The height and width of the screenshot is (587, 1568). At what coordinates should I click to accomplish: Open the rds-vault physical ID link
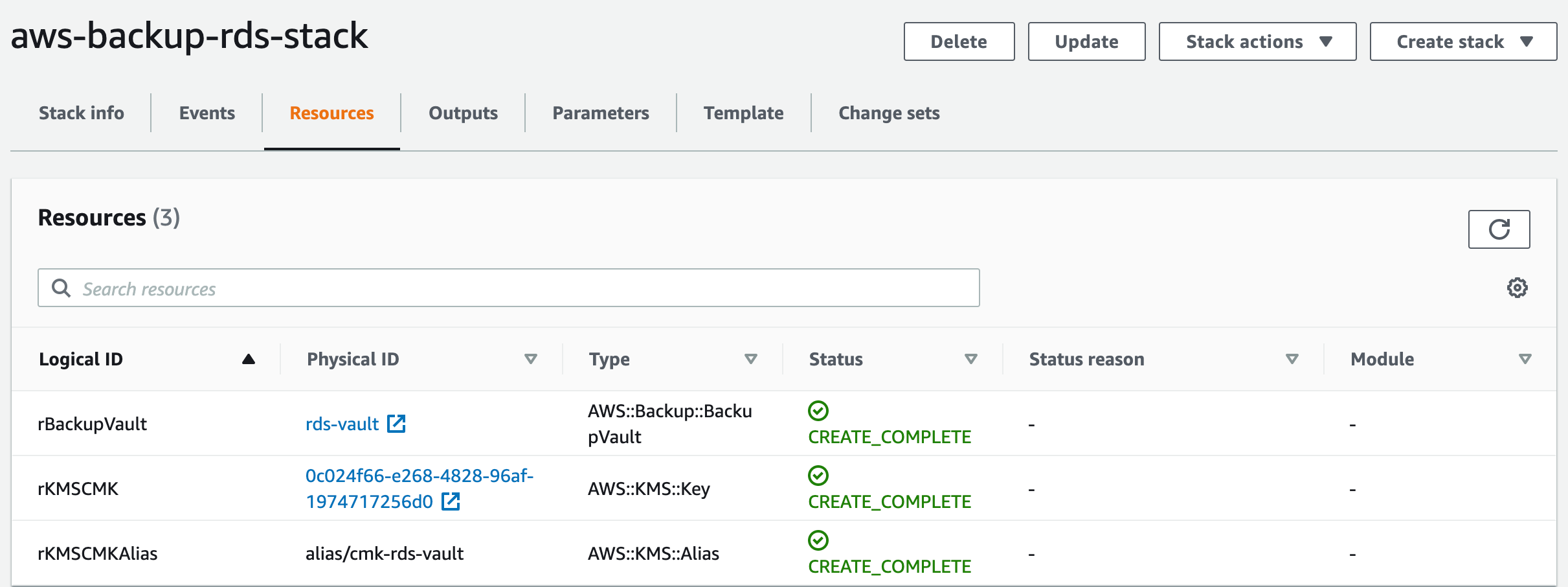(x=342, y=424)
